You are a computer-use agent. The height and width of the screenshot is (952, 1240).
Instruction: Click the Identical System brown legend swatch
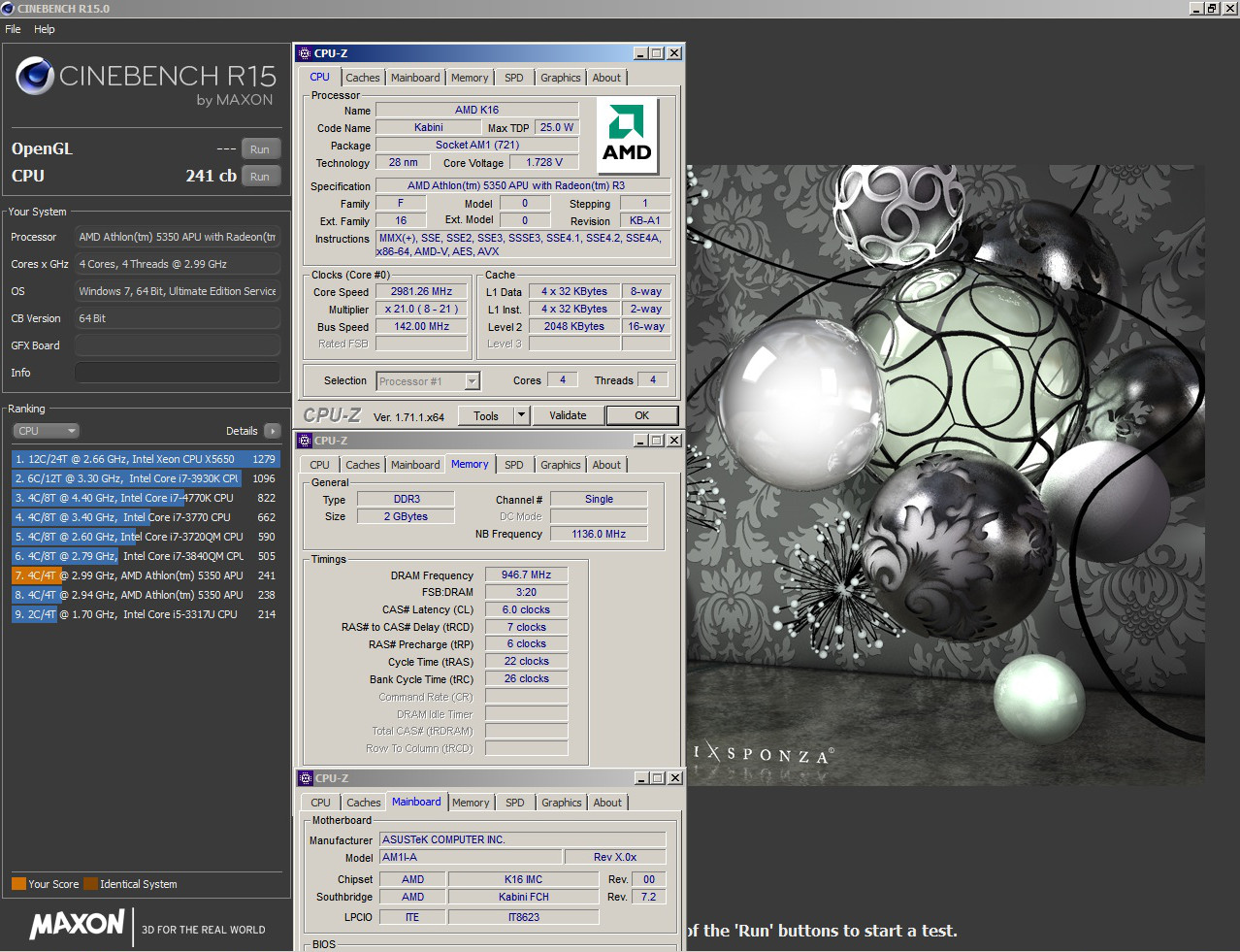(90, 884)
